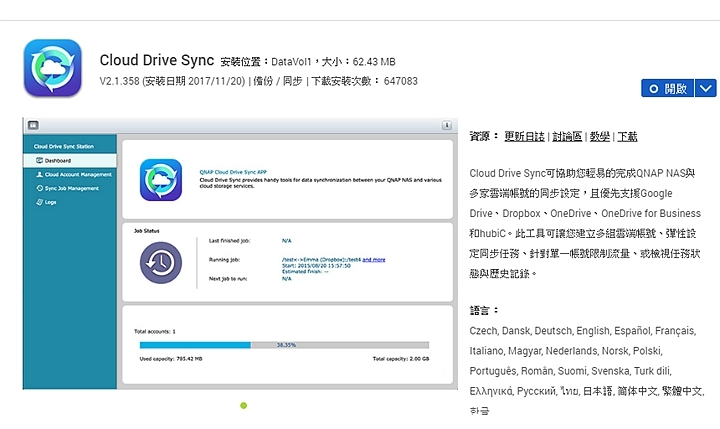This screenshot has width=720, height=429.
Task: Select Cloud Account Management in the sidebar
Action: [74, 175]
